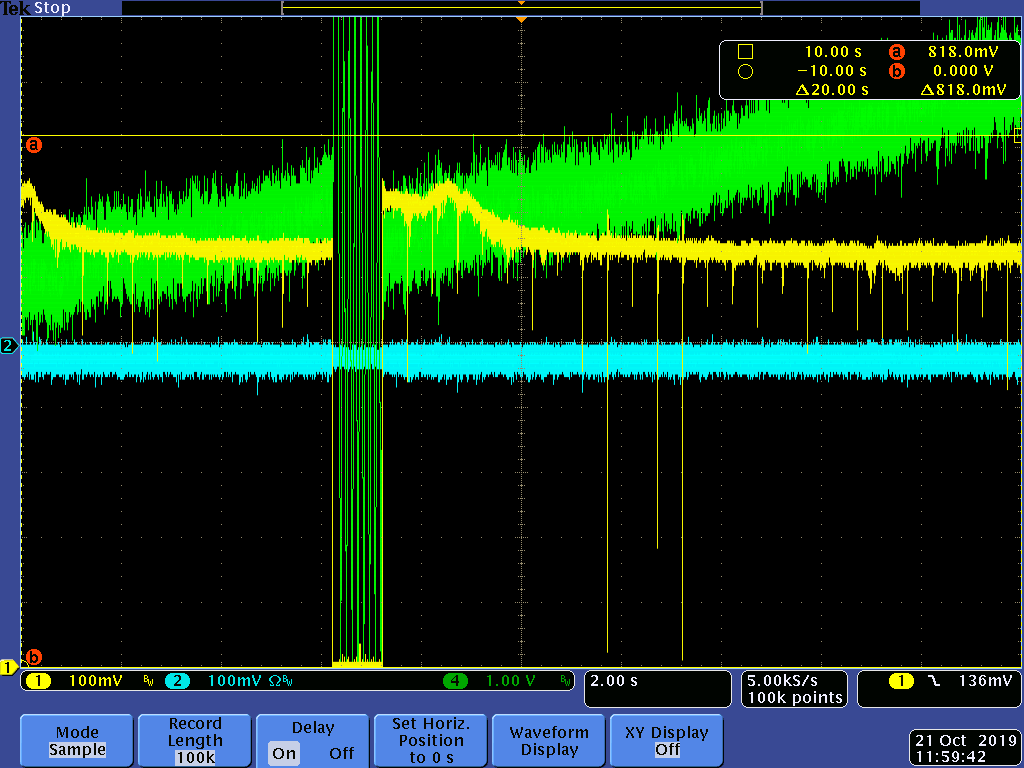The width and height of the screenshot is (1024, 768).
Task: Click the orange trigger position marker at top
Action: coord(520,19)
